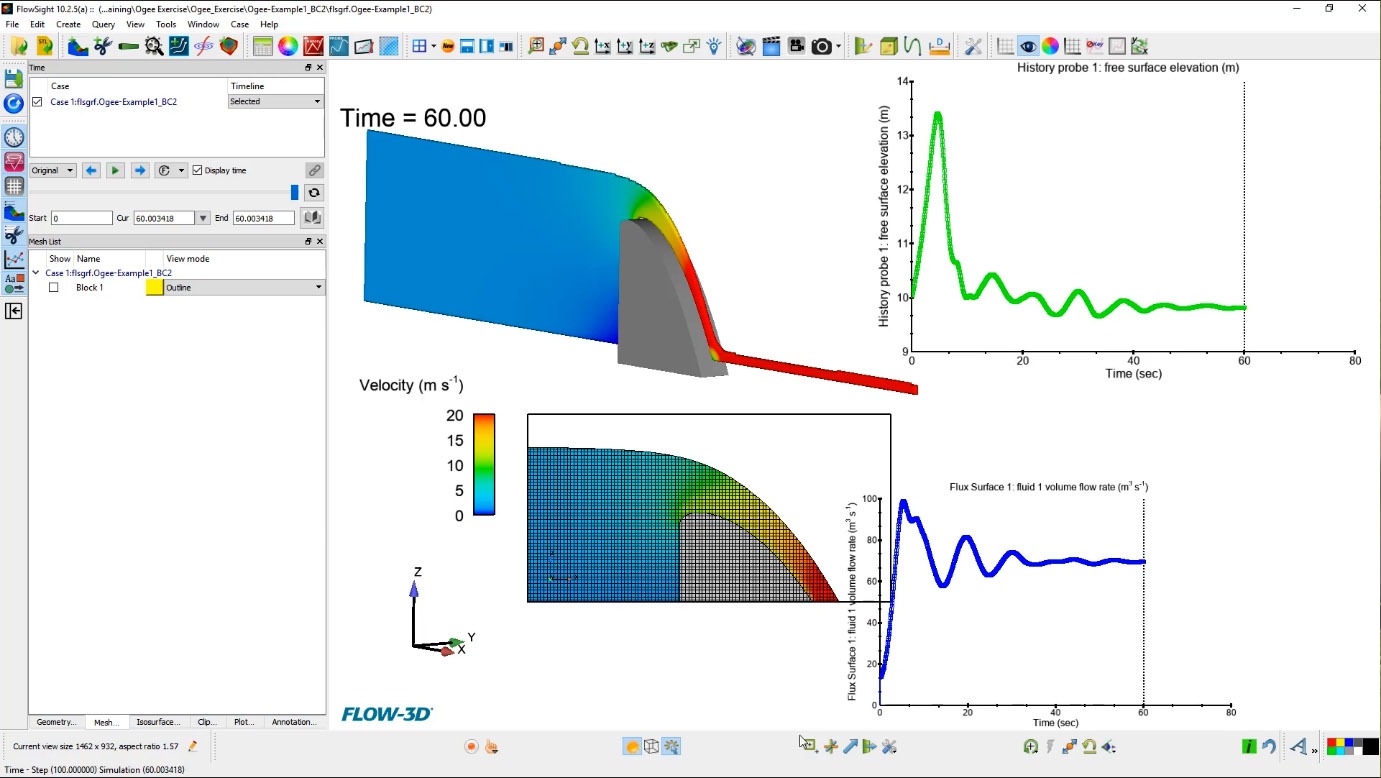
Task: Switch to the Isosurface tab
Action: [x=158, y=722]
